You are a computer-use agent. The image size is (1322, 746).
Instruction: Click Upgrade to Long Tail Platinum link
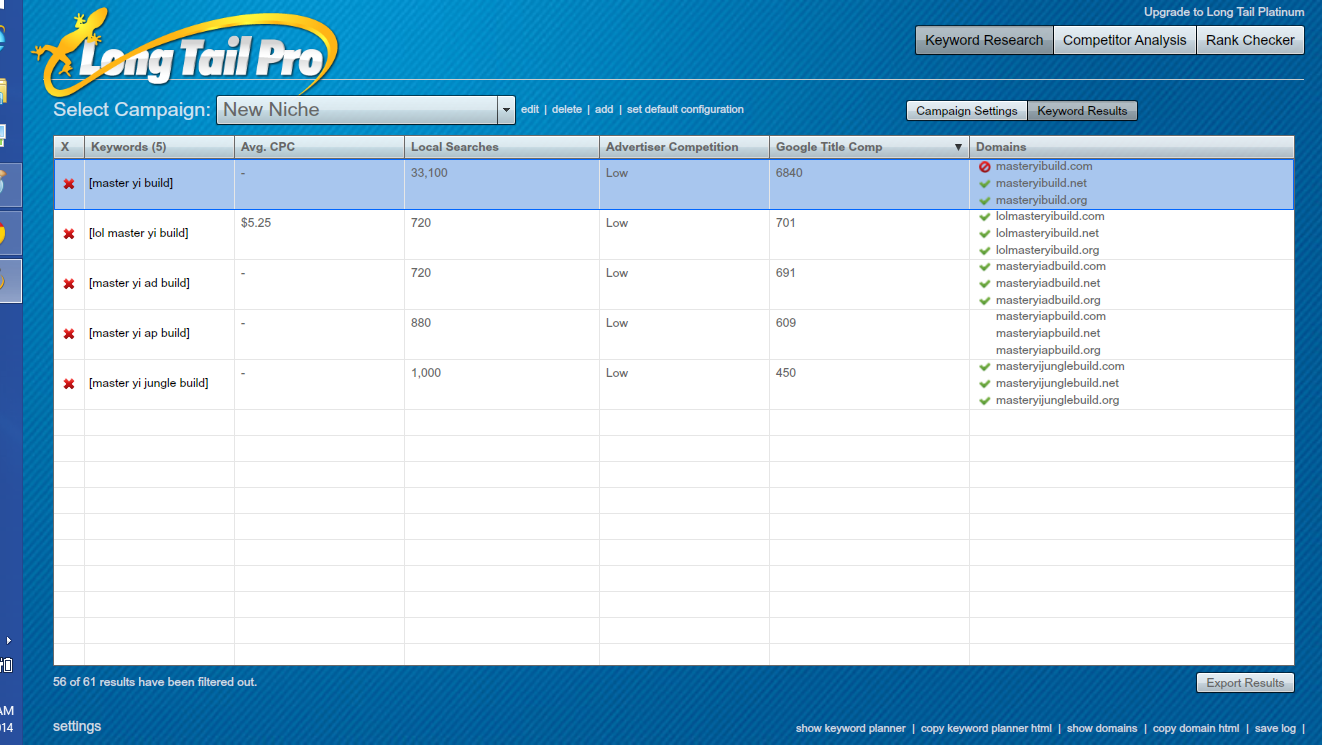(x=1224, y=12)
